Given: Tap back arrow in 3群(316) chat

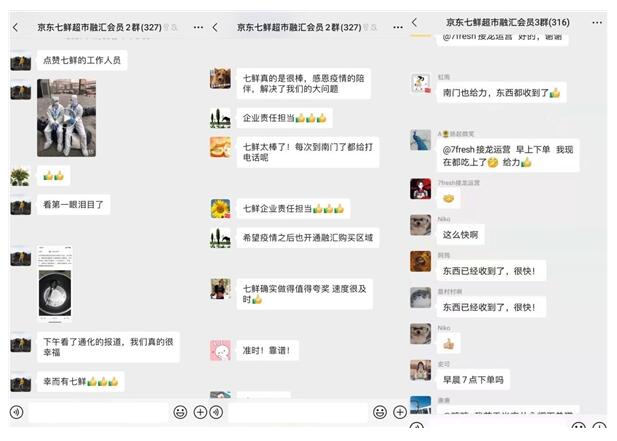Looking at the screenshot, I should click(414, 22).
